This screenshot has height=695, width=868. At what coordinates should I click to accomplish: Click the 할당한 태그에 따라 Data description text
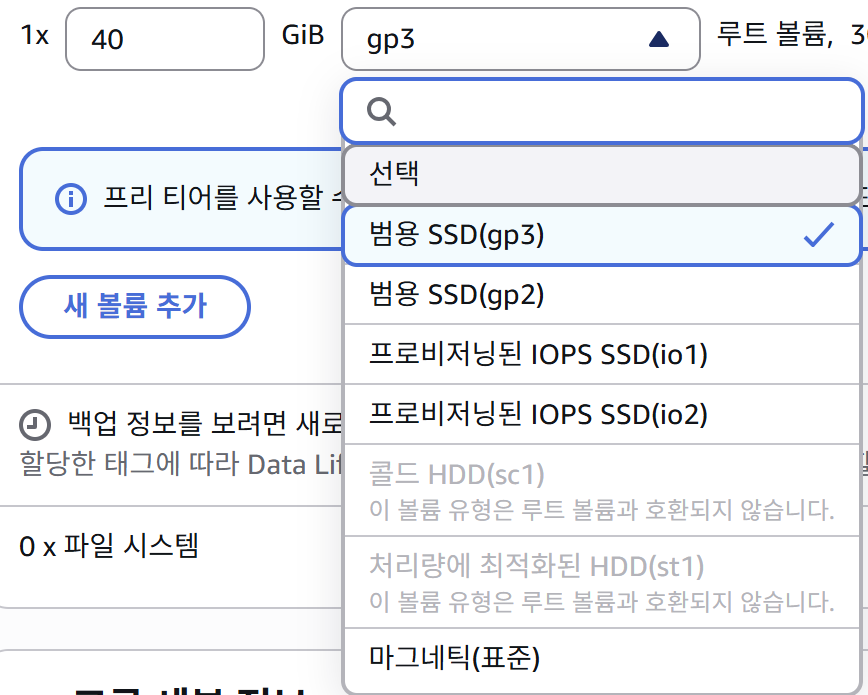click(x=181, y=464)
